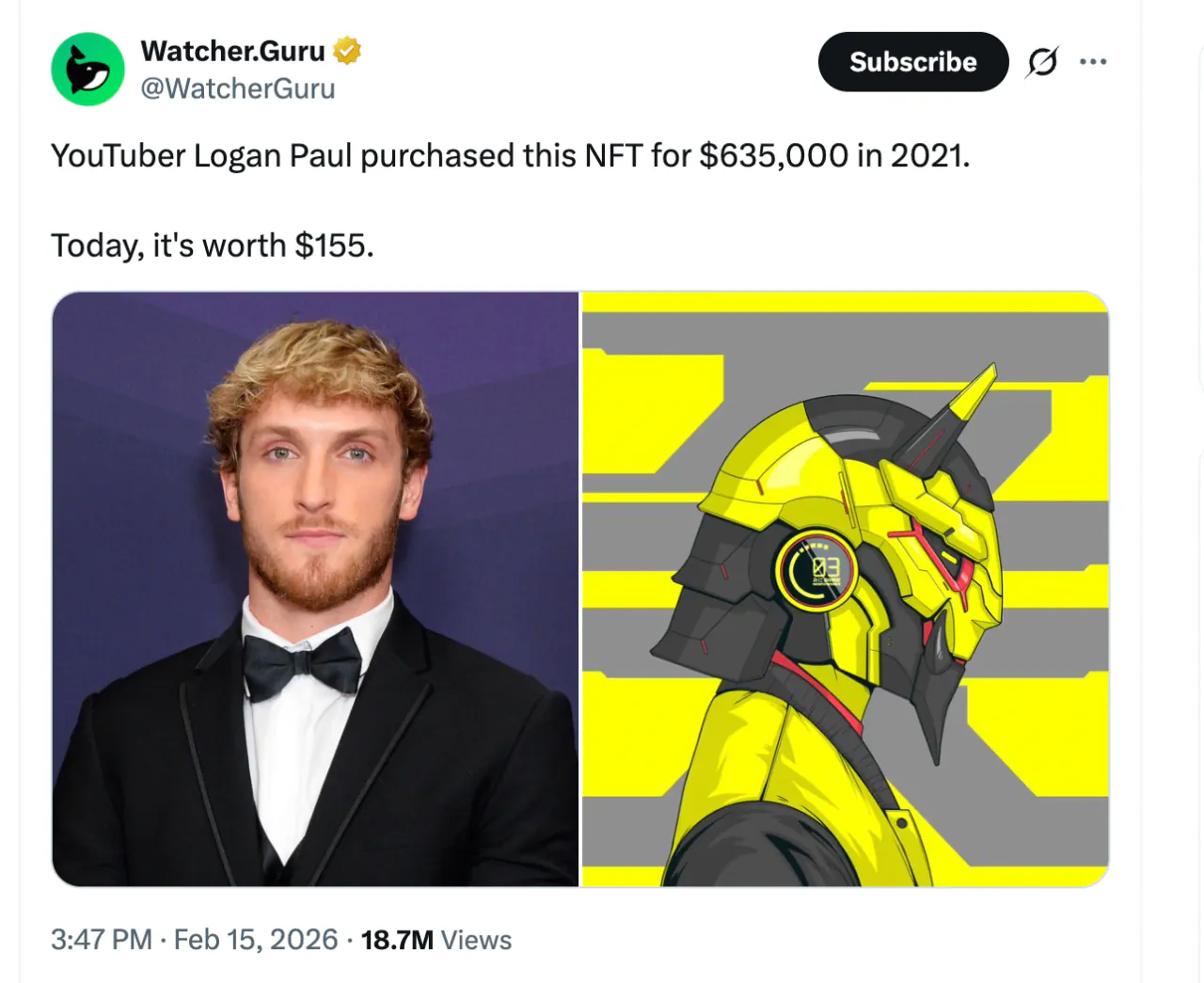
Task: Click the 3:47 PM timestamp
Action: click(102, 940)
